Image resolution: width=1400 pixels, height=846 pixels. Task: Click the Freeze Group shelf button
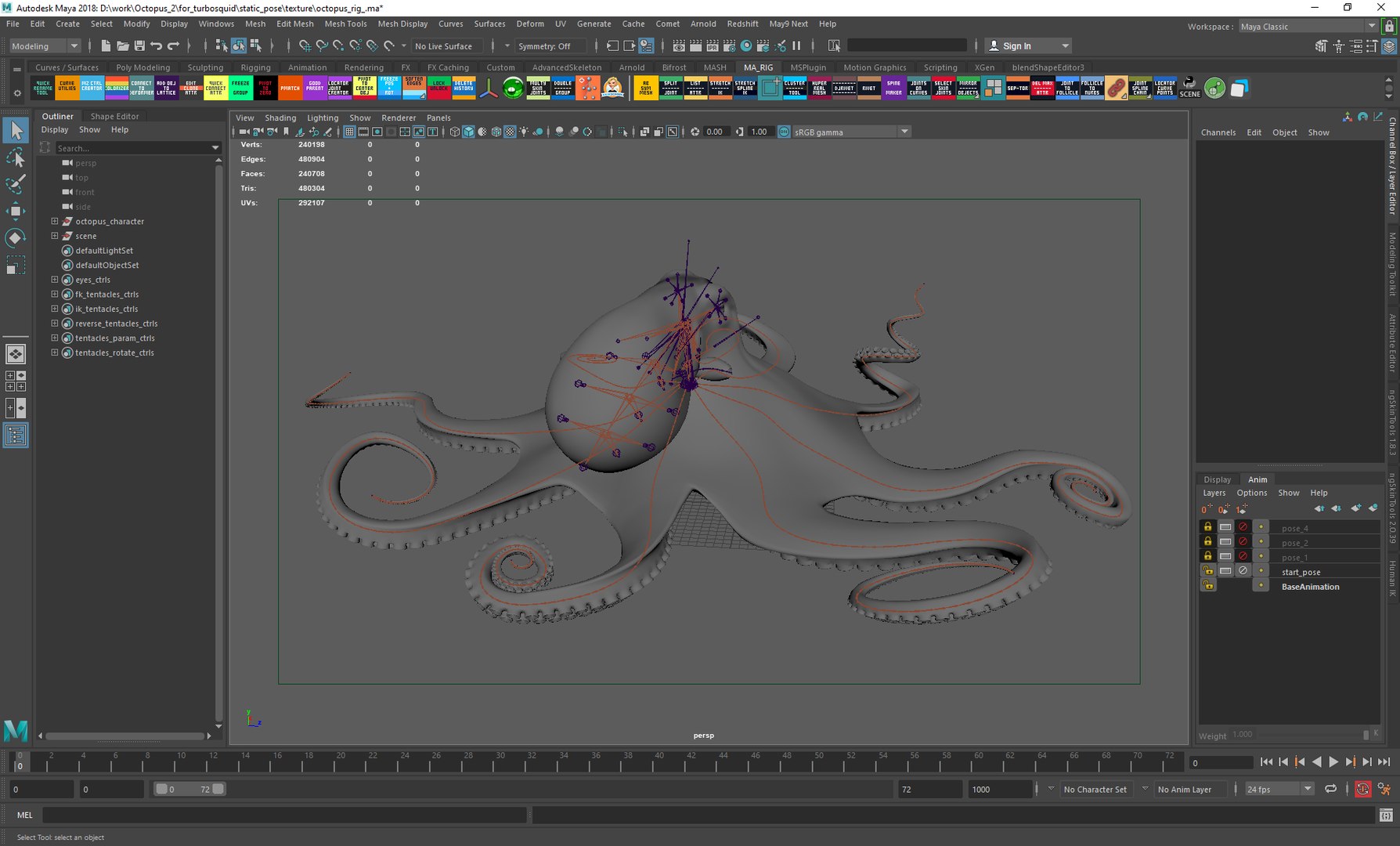point(240,88)
